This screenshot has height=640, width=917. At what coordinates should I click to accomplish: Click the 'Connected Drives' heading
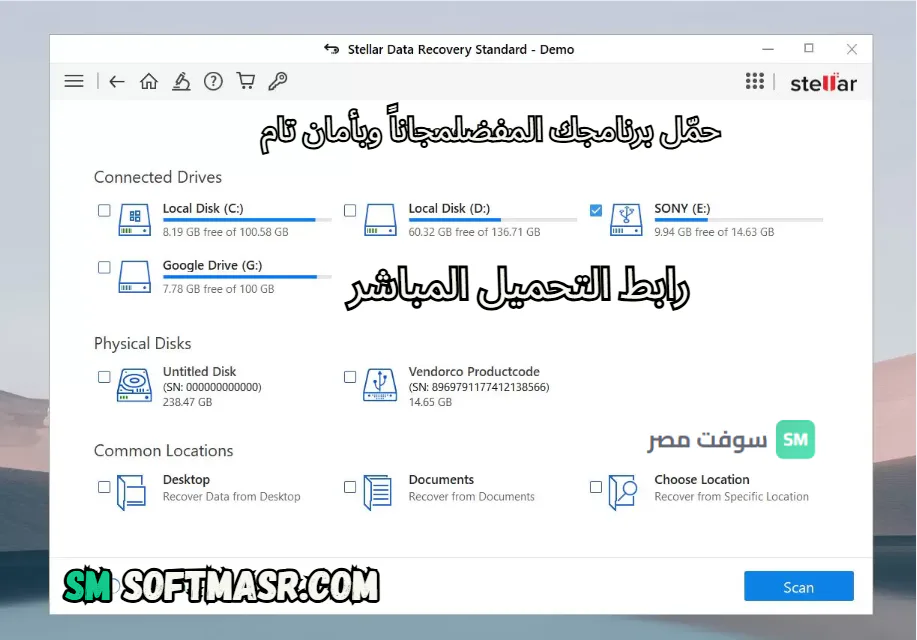pos(158,177)
